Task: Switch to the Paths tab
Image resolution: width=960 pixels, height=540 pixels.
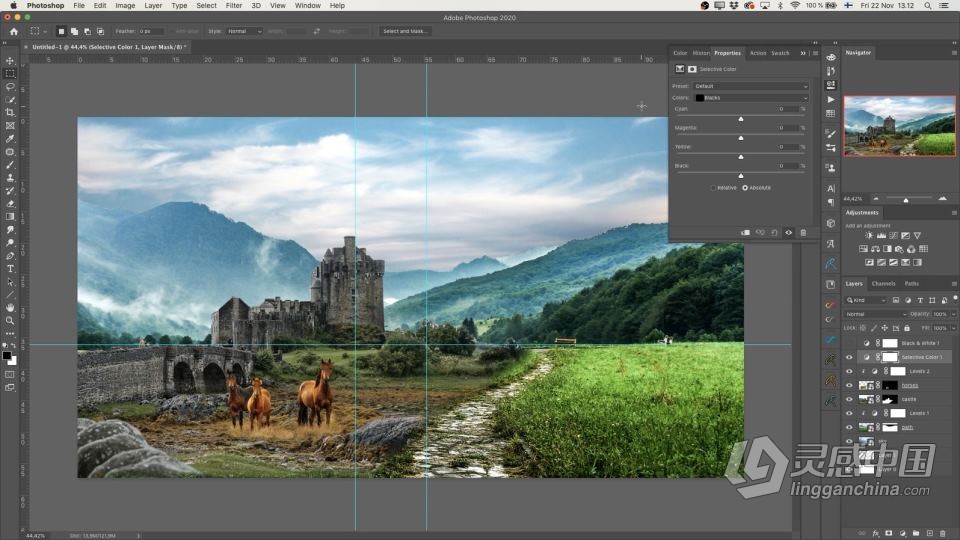Action: [x=912, y=283]
